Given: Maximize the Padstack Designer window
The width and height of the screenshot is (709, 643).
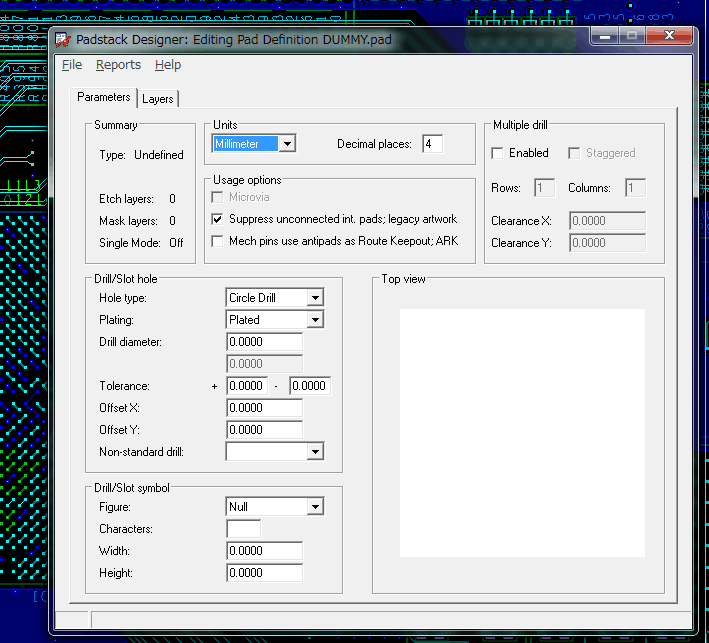Looking at the screenshot, I should point(632,36).
